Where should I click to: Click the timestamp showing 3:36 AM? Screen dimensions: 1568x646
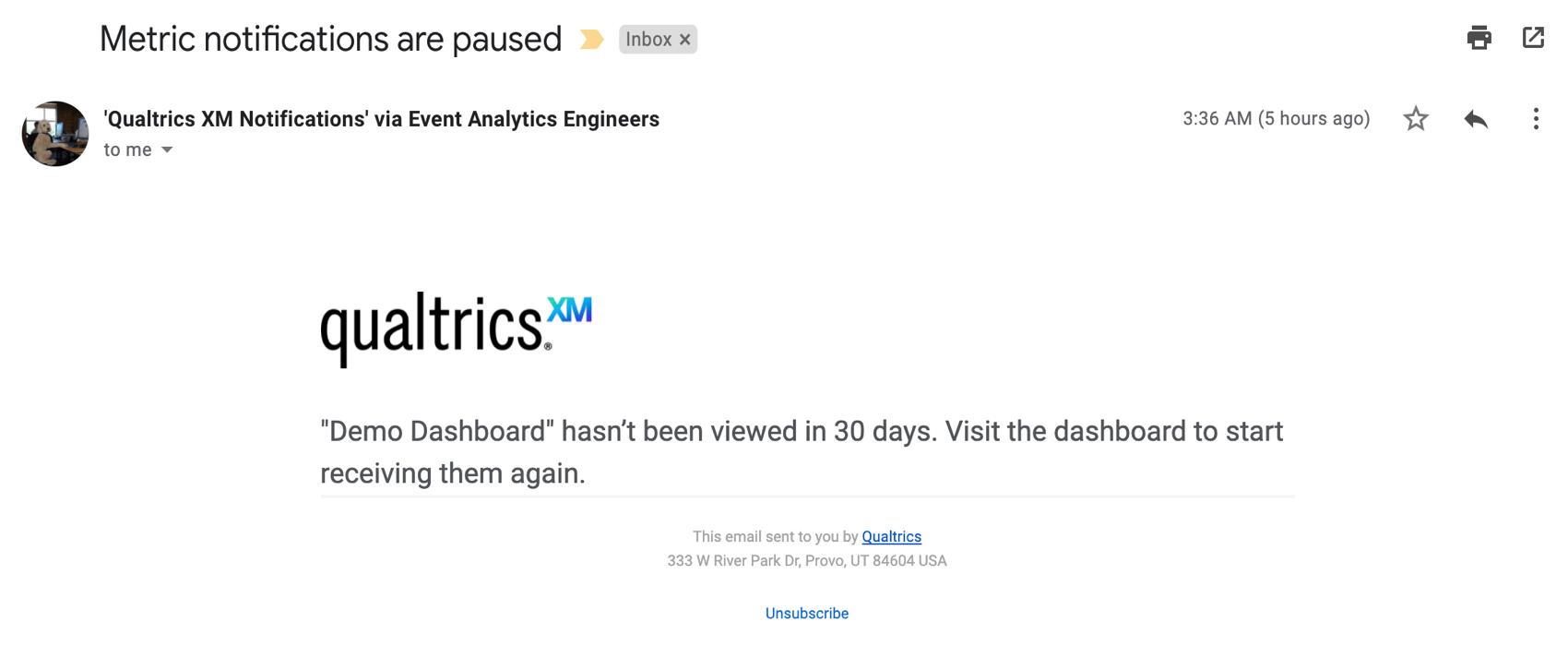[x=1277, y=118]
